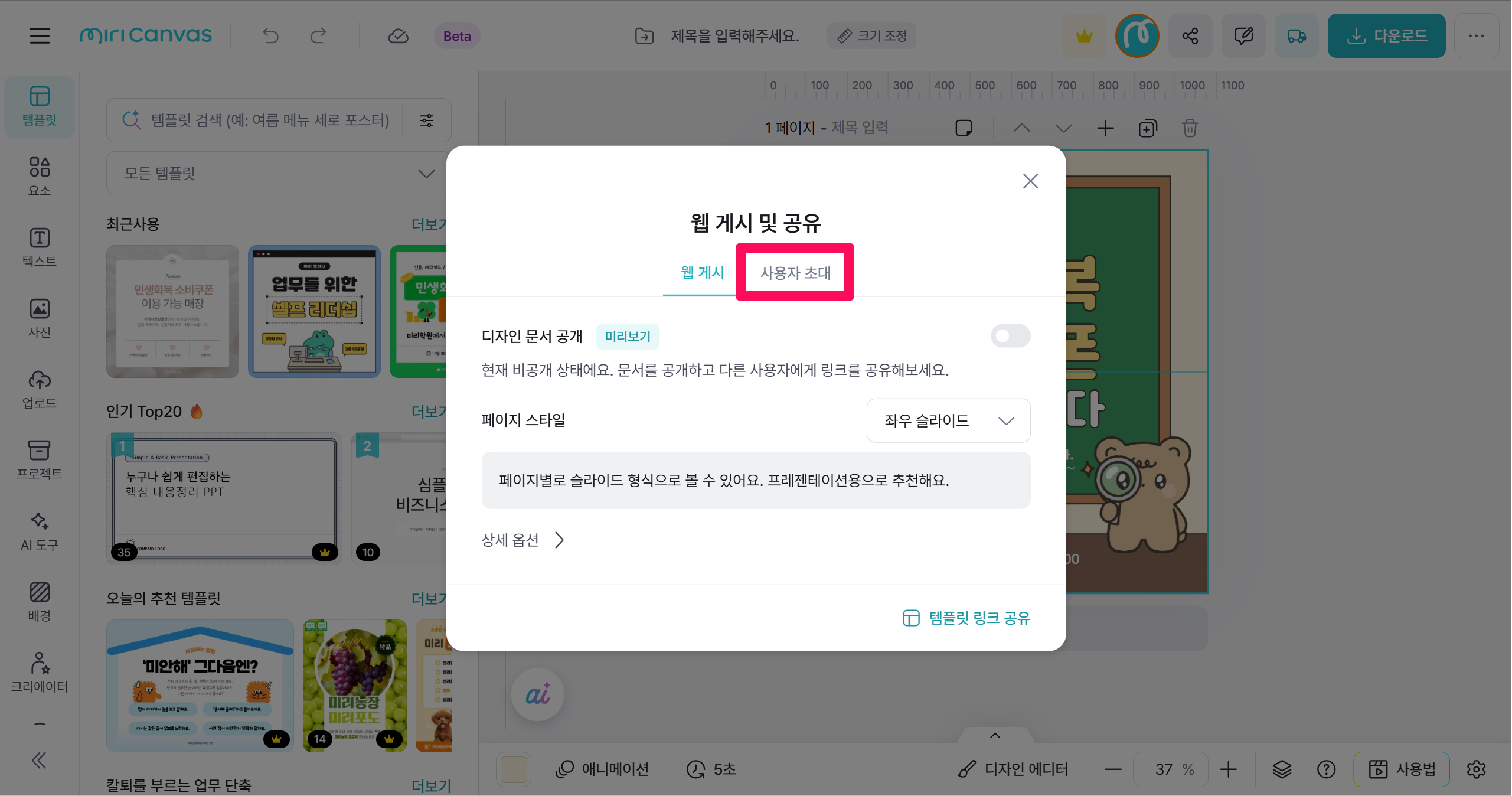Click the 제목 입력 page title field
Viewport: 1512px width, 796px height.
(860, 128)
